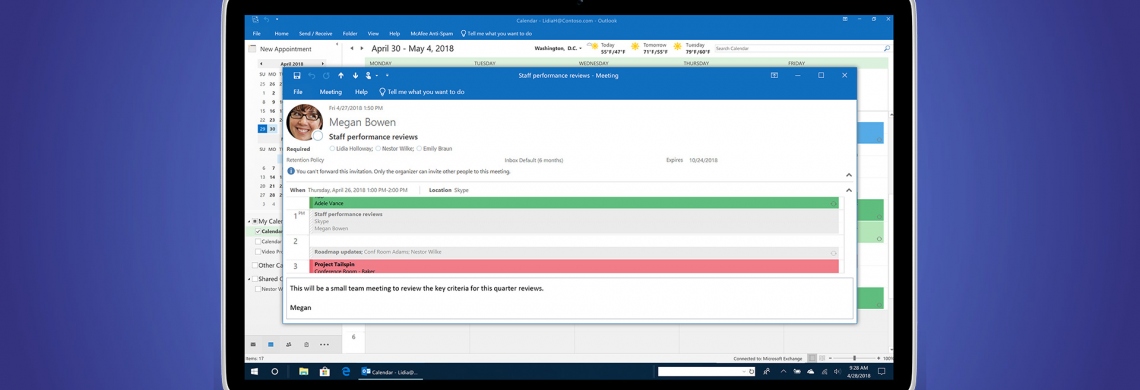Open the View tab in the Outlook window
Image resolution: width=1140 pixels, height=390 pixels.
[373, 33]
